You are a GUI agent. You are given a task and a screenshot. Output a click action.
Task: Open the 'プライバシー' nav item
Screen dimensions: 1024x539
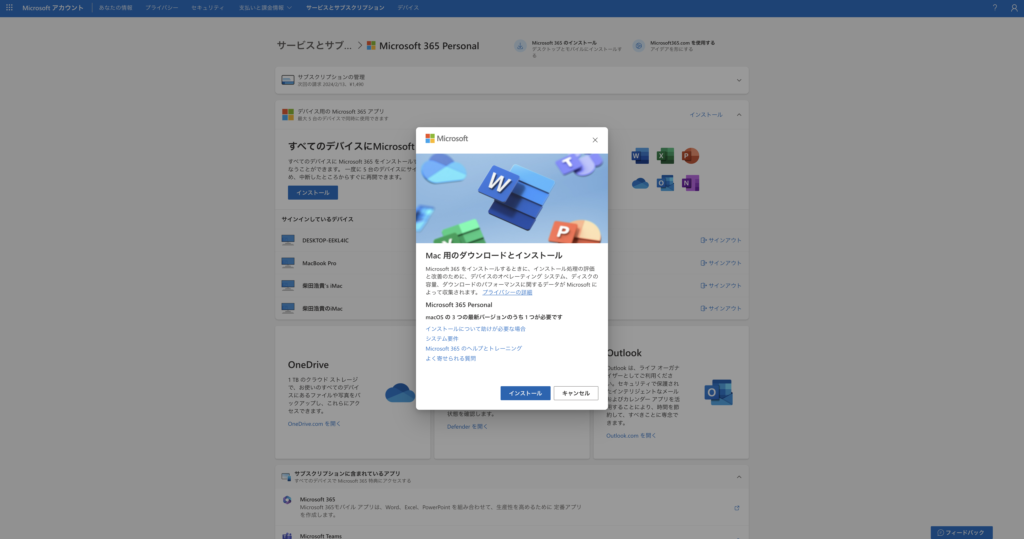(162, 8)
